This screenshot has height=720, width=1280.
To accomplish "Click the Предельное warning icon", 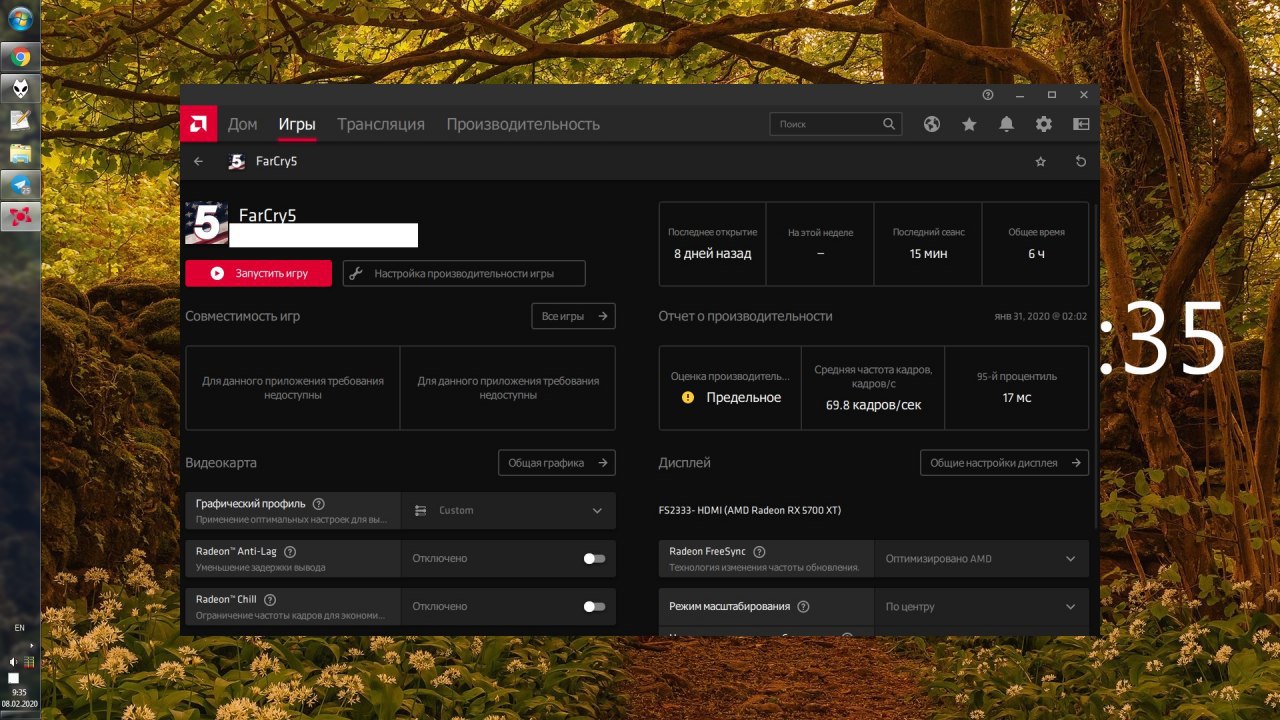I will click(x=688, y=397).
